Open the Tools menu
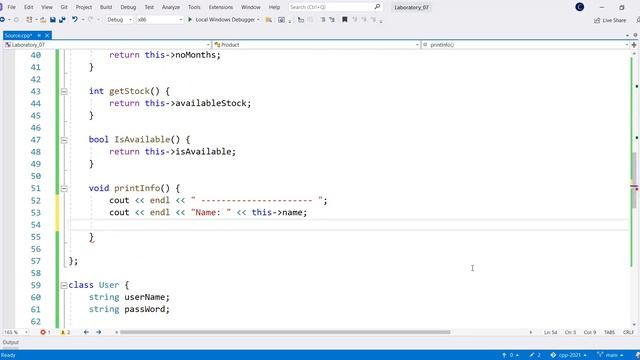640x360 pixels. pos(194,7)
